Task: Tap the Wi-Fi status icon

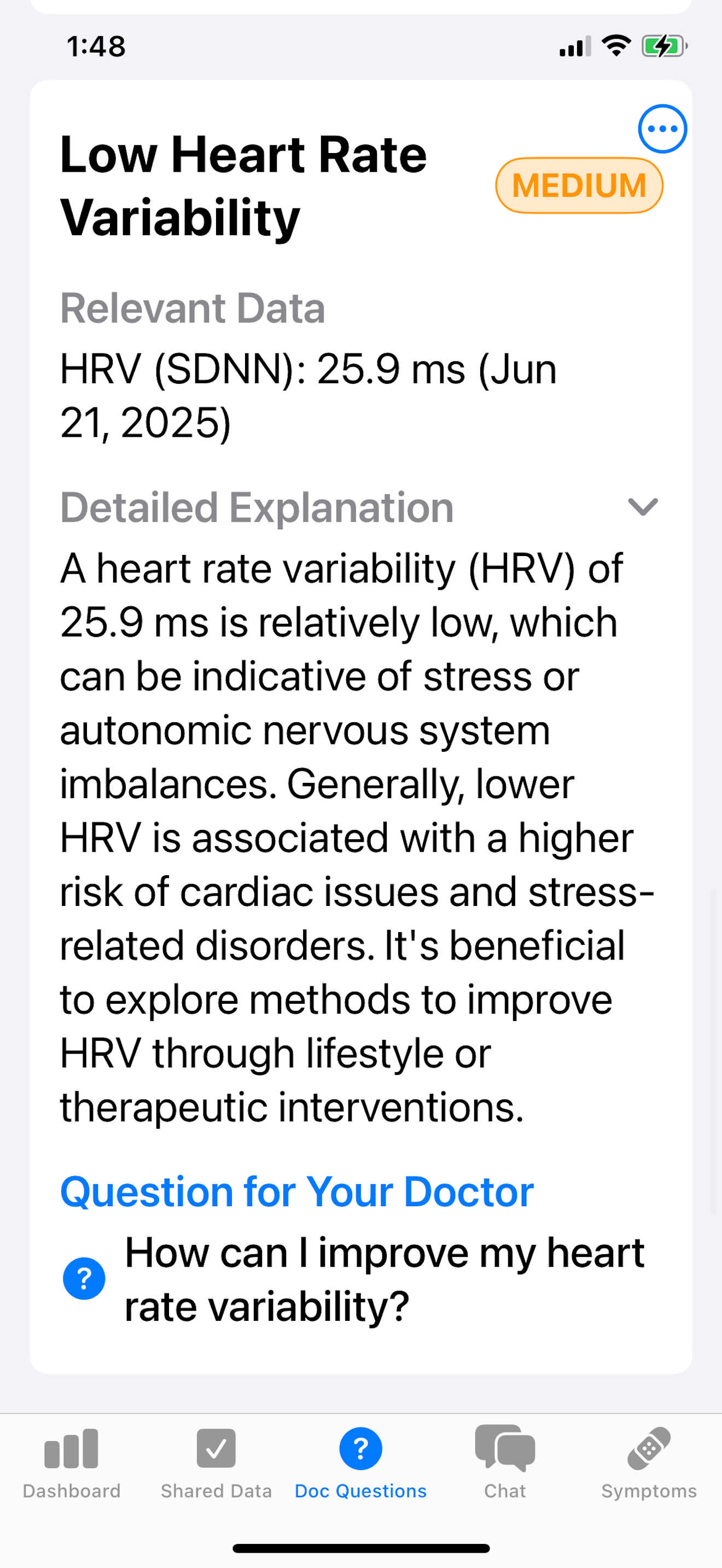Action: click(616, 46)
